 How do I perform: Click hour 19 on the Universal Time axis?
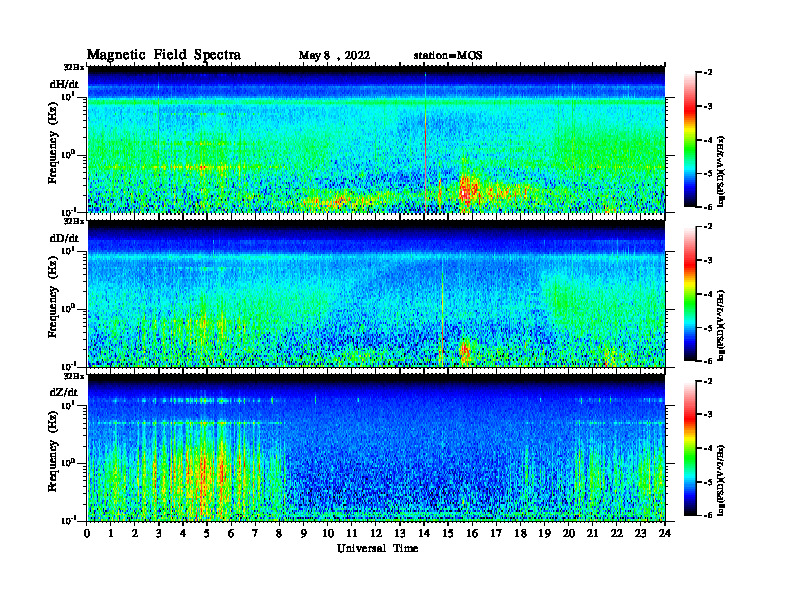tap(544, 534)
